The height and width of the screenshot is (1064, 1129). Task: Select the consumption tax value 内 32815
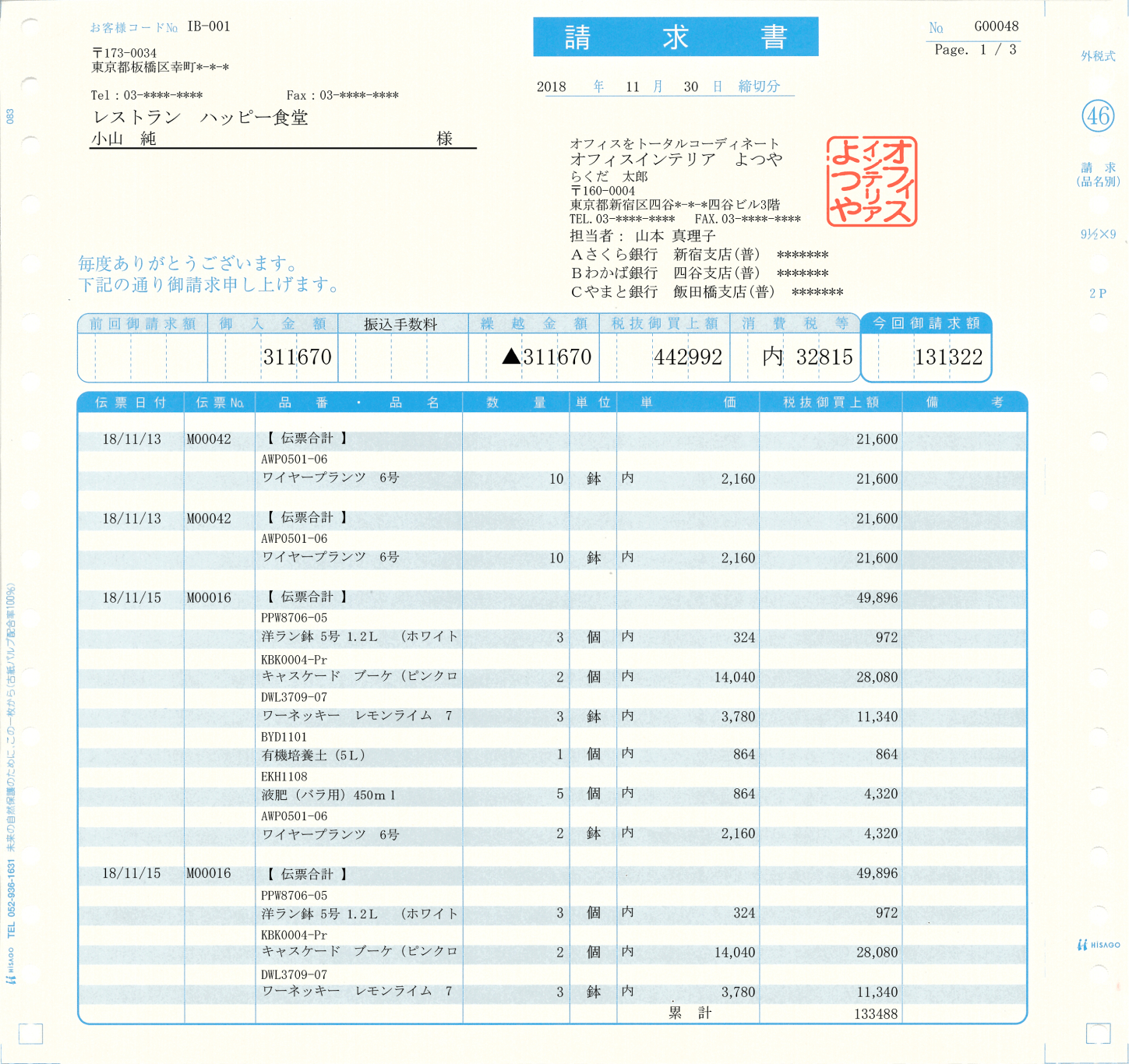808,357
